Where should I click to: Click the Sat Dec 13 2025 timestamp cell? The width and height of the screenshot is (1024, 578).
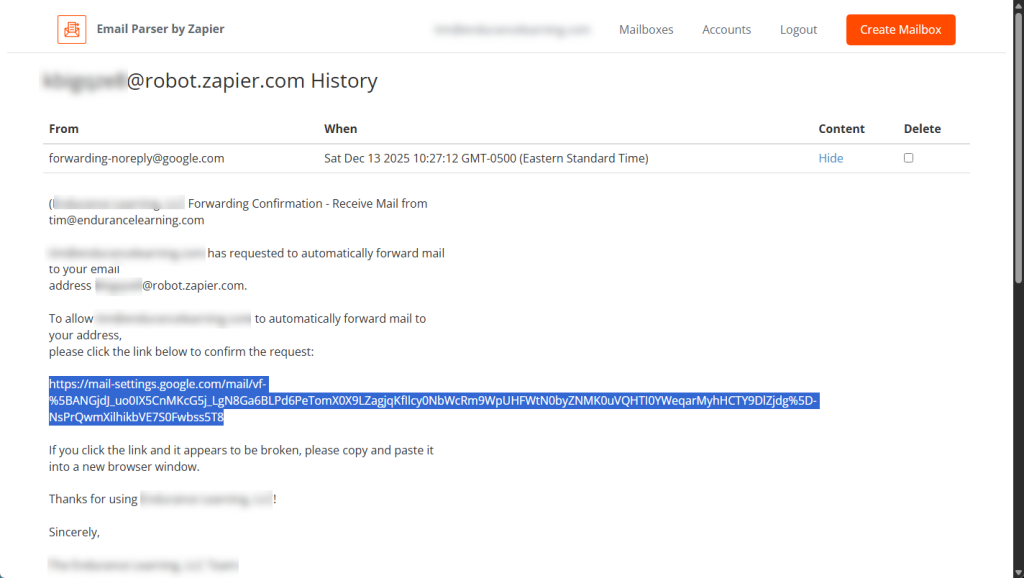pos(486,158)
